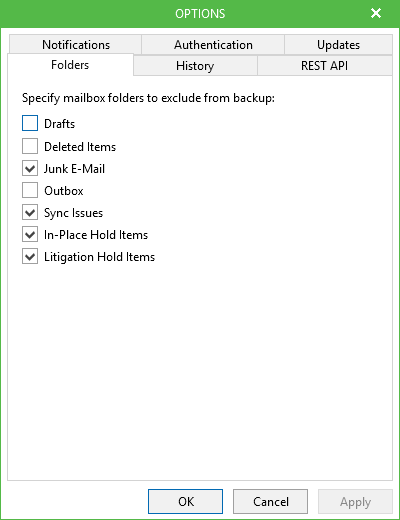Click the Cancel button
Viewport: 400px width, 520px height.
click(270, 501)
